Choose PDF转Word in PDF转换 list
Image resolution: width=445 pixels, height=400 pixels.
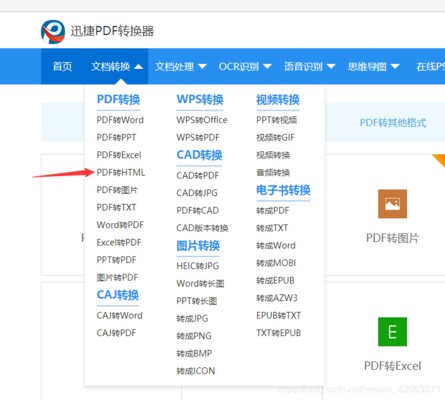tap(120, 120)
